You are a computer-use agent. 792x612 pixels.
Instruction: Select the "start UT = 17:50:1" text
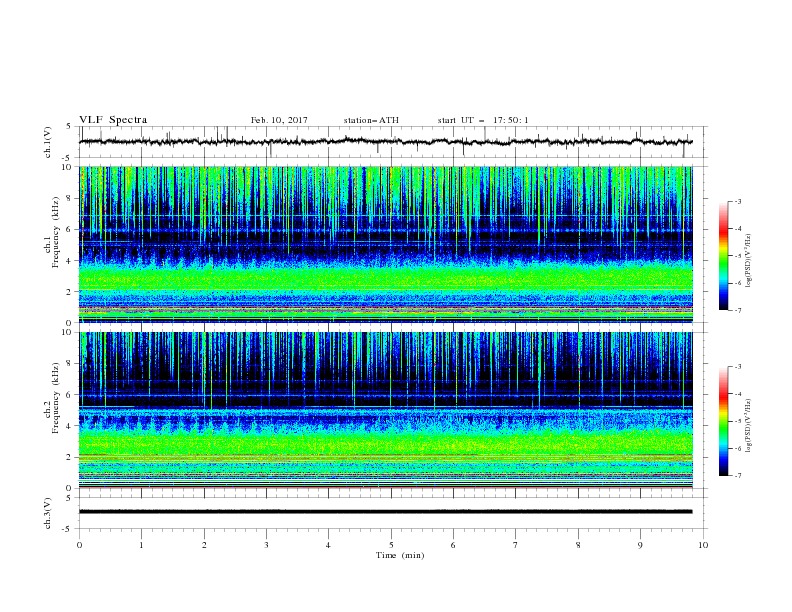pos(483,120)
